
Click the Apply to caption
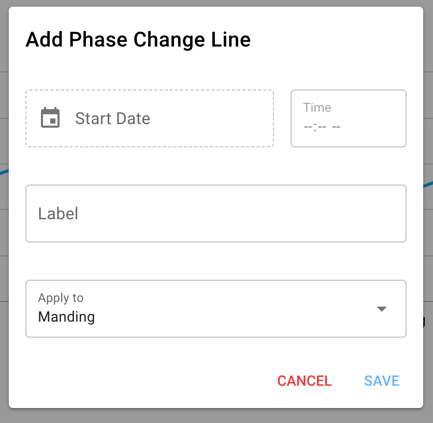point(61,298)
